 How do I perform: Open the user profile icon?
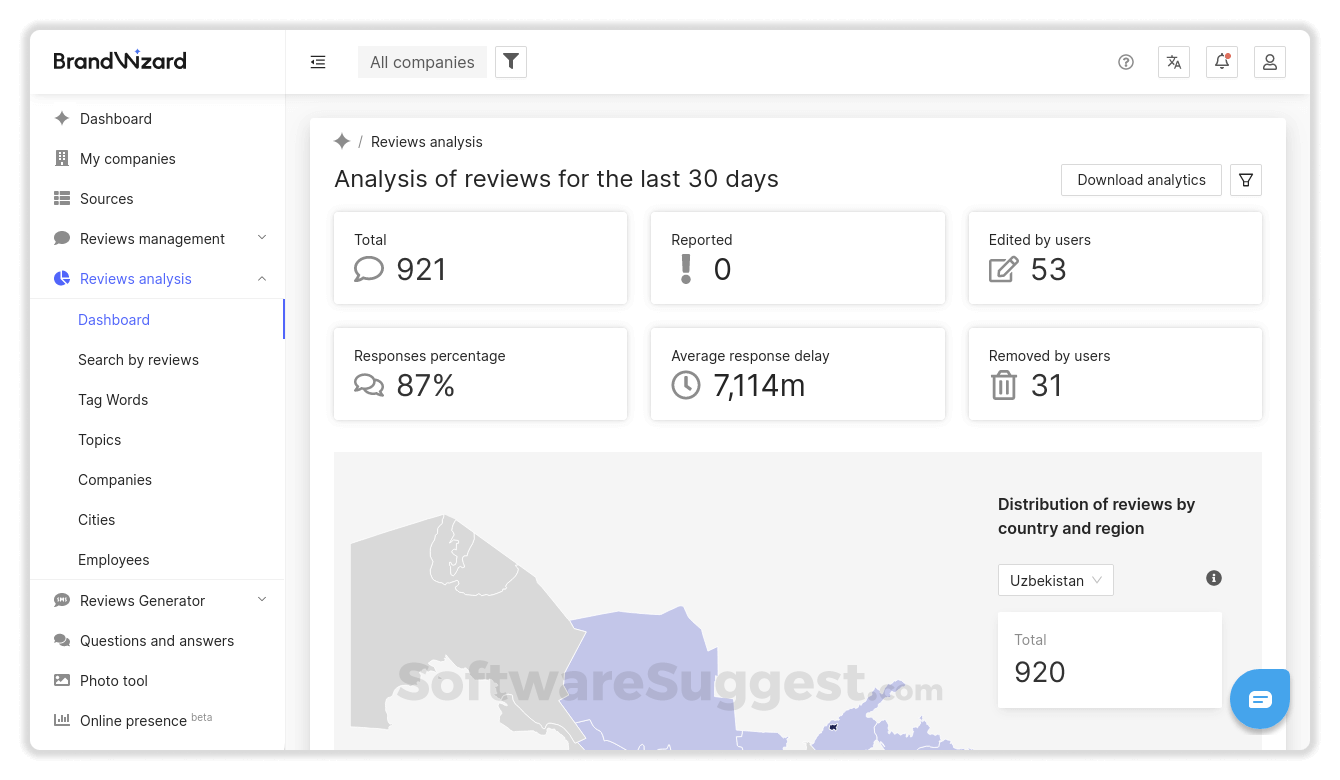click(x=1269, y=62)
